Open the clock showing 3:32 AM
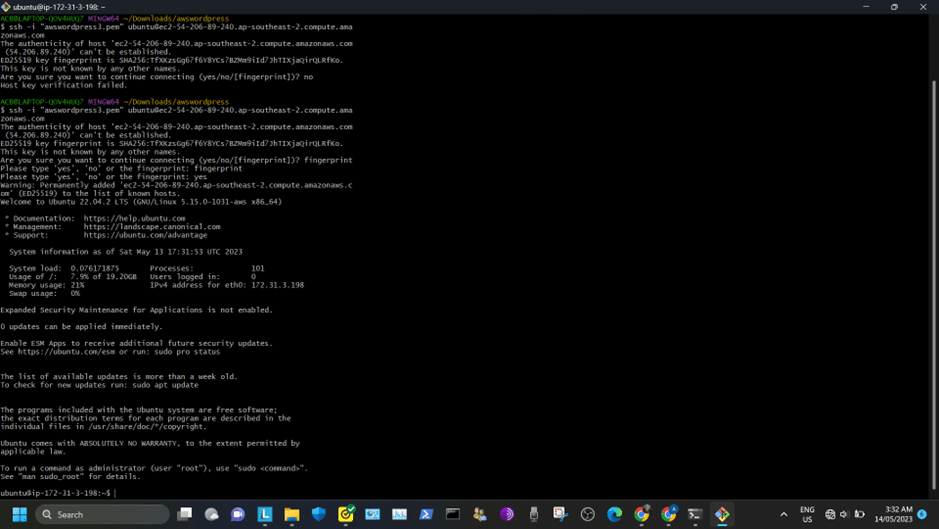 click(893, 514)
